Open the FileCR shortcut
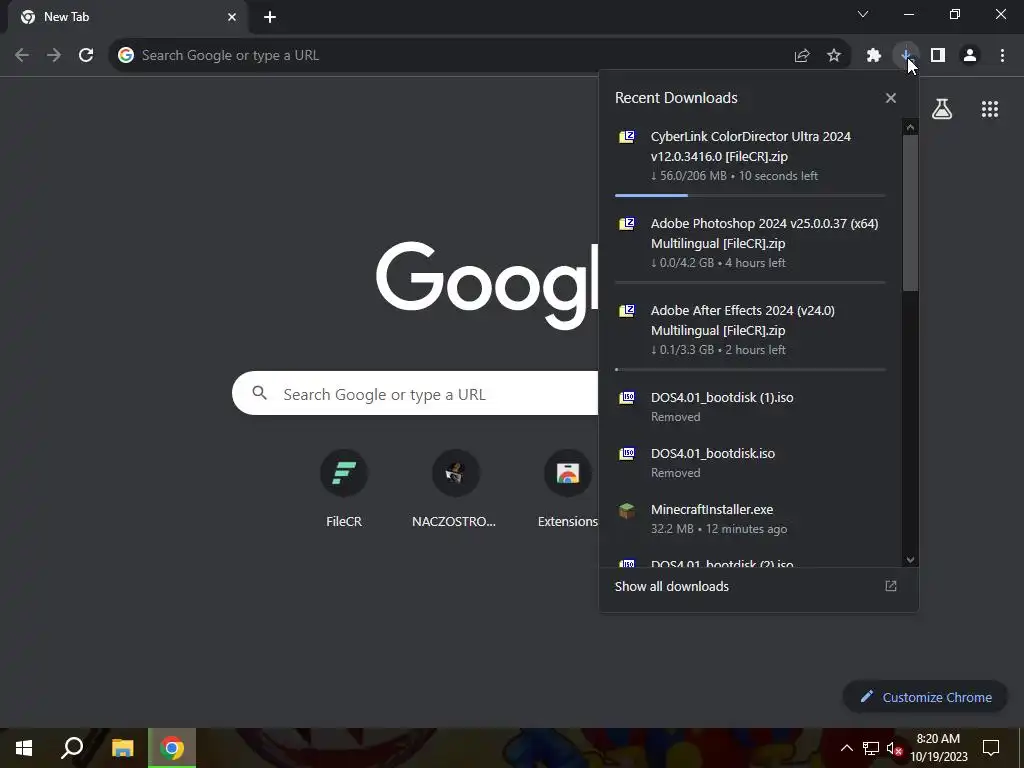This screenshot has height=768, width=1024. [344, 488]
